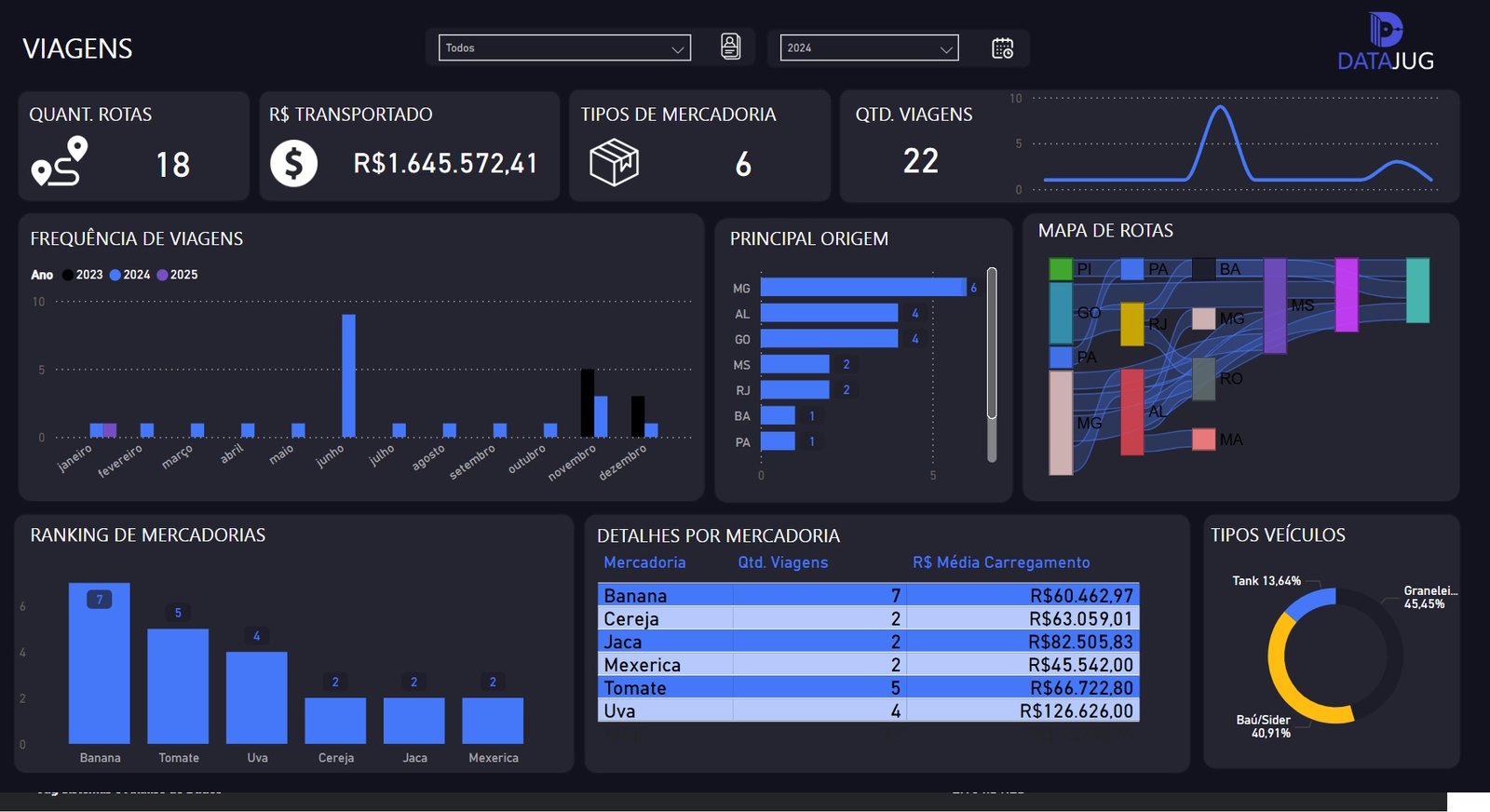Screen dimensions: 1490x812
Task: Click the purple MS node in Mapa de Rotas
Action: coord(1275,305)
